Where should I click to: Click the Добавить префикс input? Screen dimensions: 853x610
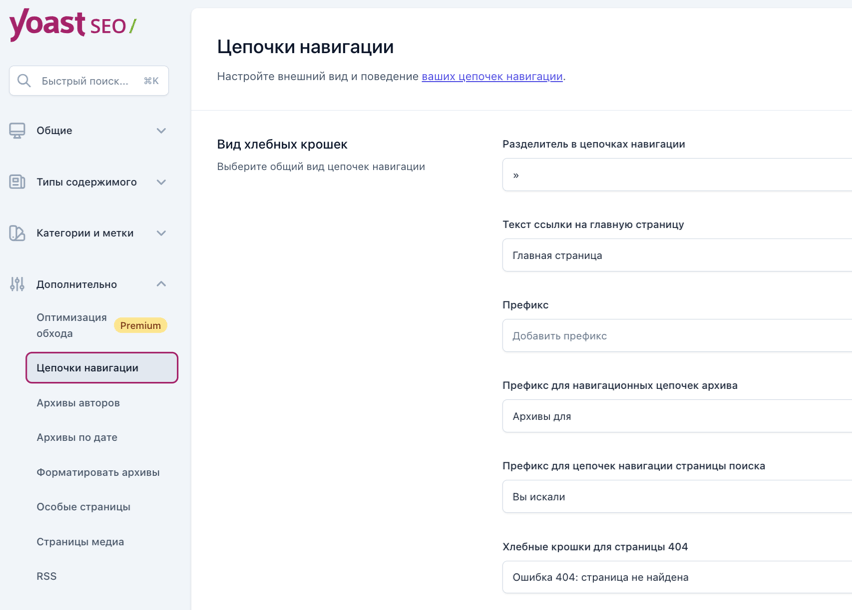[x=677, y=336]
